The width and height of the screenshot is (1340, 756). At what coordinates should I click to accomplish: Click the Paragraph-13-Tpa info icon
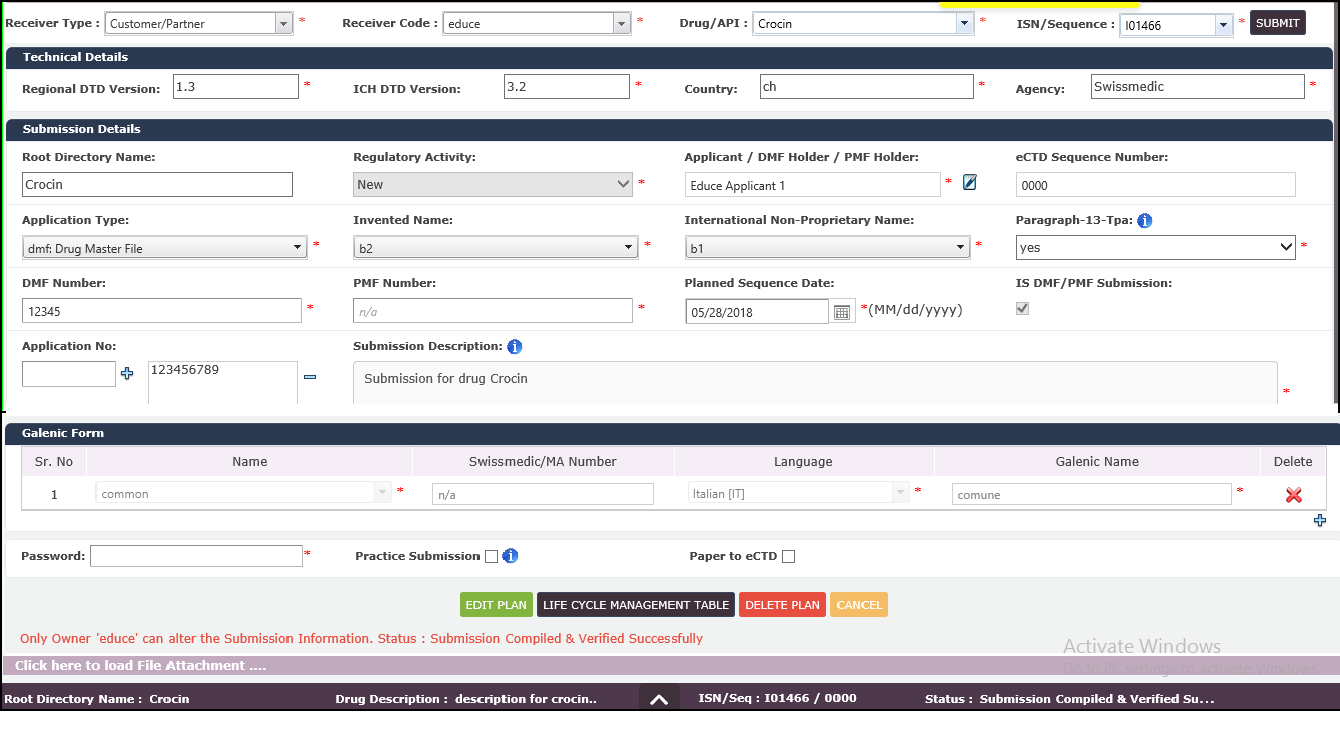(1145, 220)
